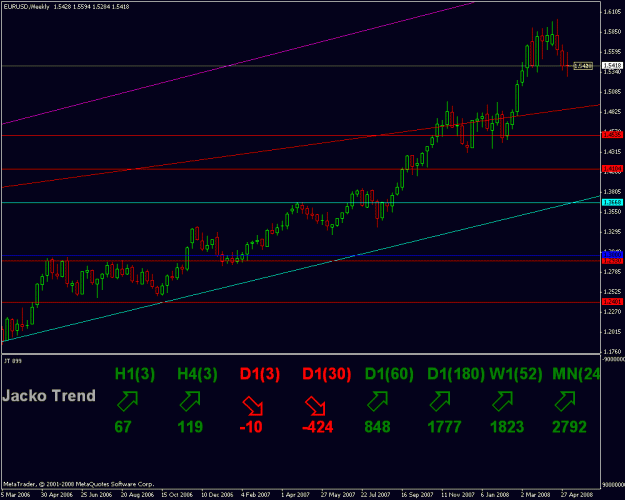Click the JT 099 indicator sub-window label
The width and height of the screenshot is (625, 500).
(x=13, y=361)
